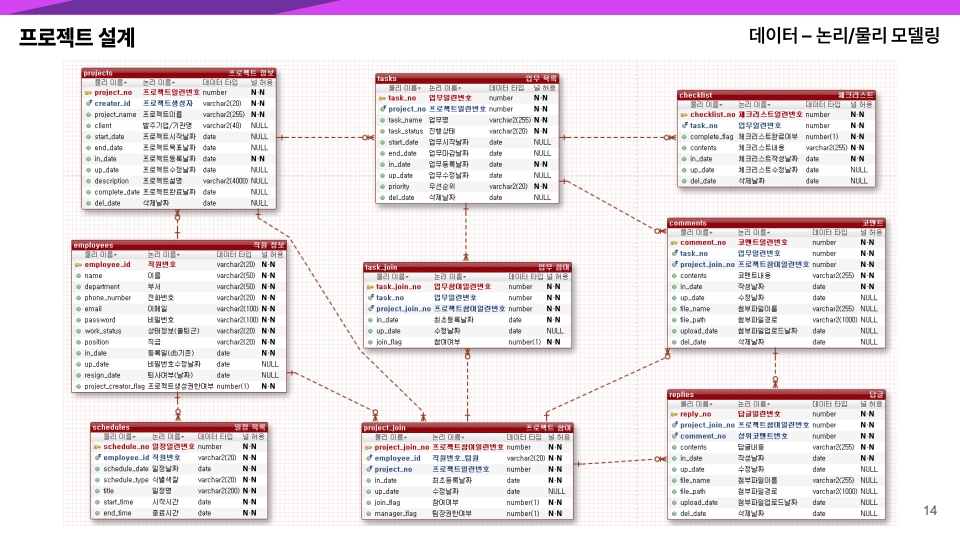960x540 pixels.
Task: Click the key icon next to task_join_no
Action: [370, 287]
